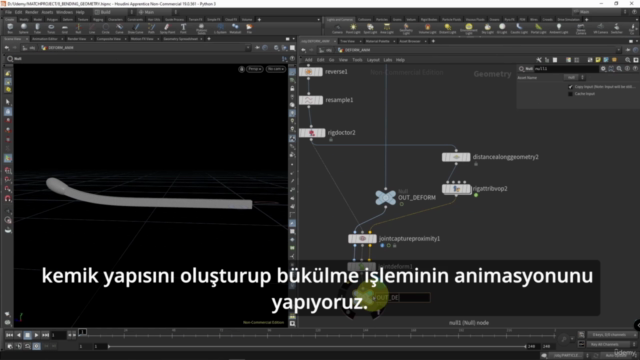640x360 pixels.
Task: Open the File menu
Action: point(8,12)
